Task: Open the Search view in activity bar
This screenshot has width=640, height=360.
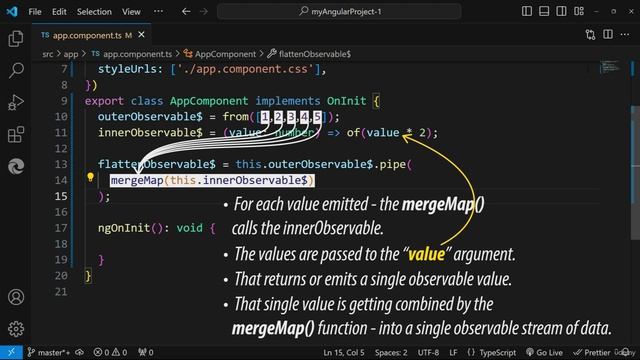Action: tap(16, 70)
